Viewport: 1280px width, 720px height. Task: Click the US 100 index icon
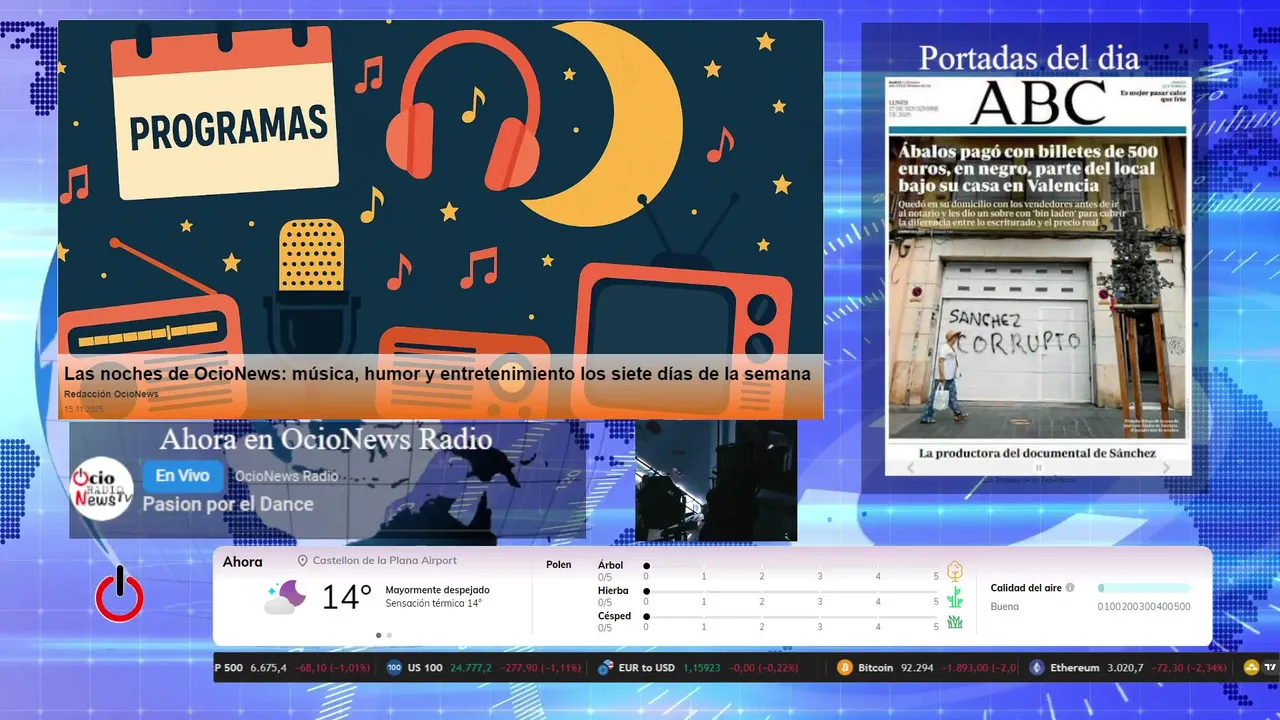(394, 667)
